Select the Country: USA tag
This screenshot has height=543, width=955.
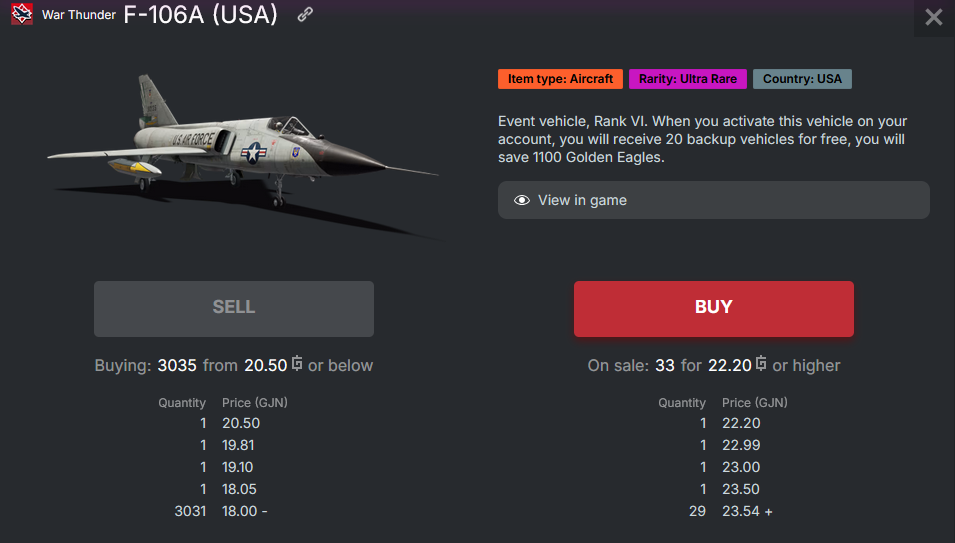point(802,79)
